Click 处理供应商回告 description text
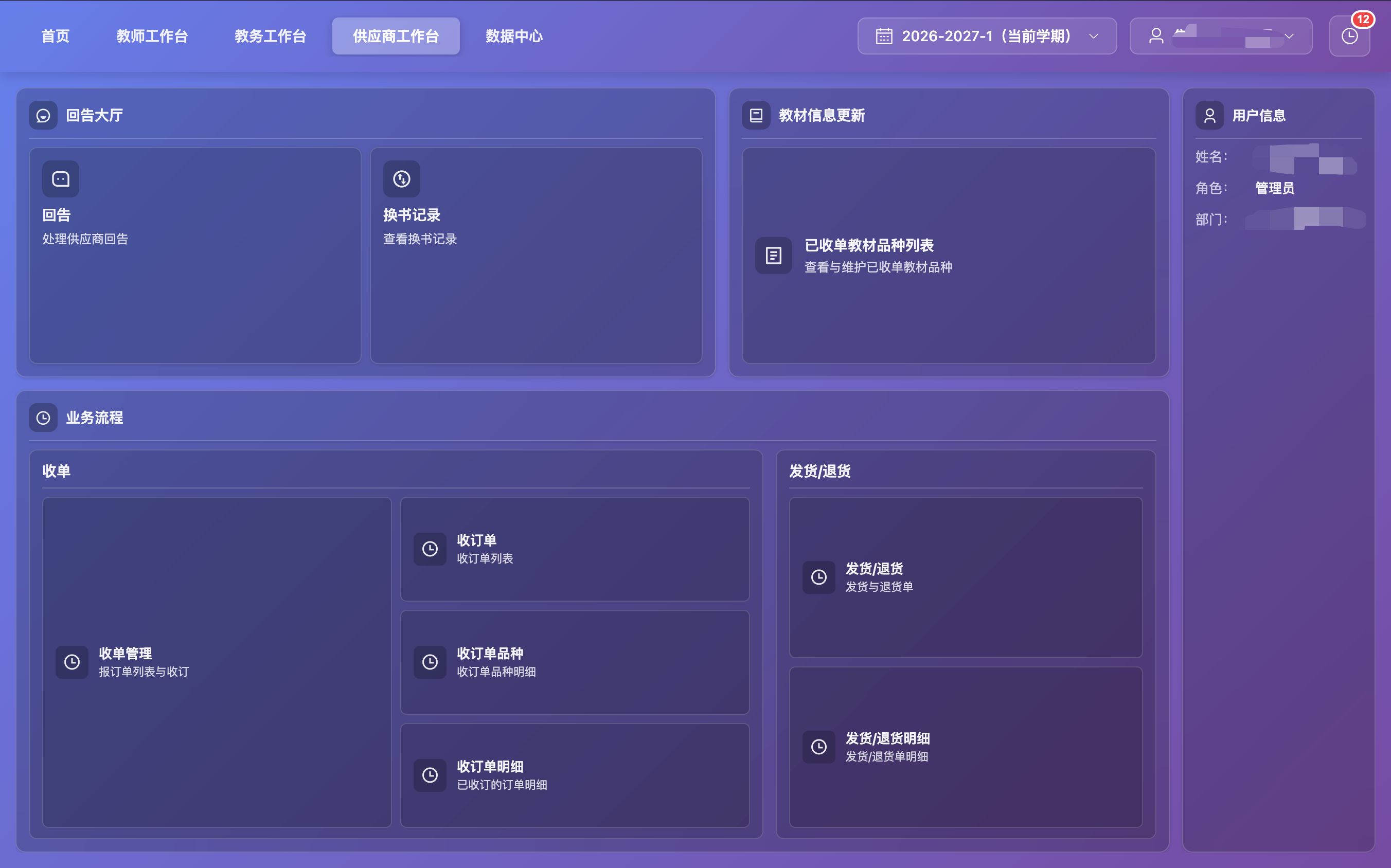 point(85,239)
